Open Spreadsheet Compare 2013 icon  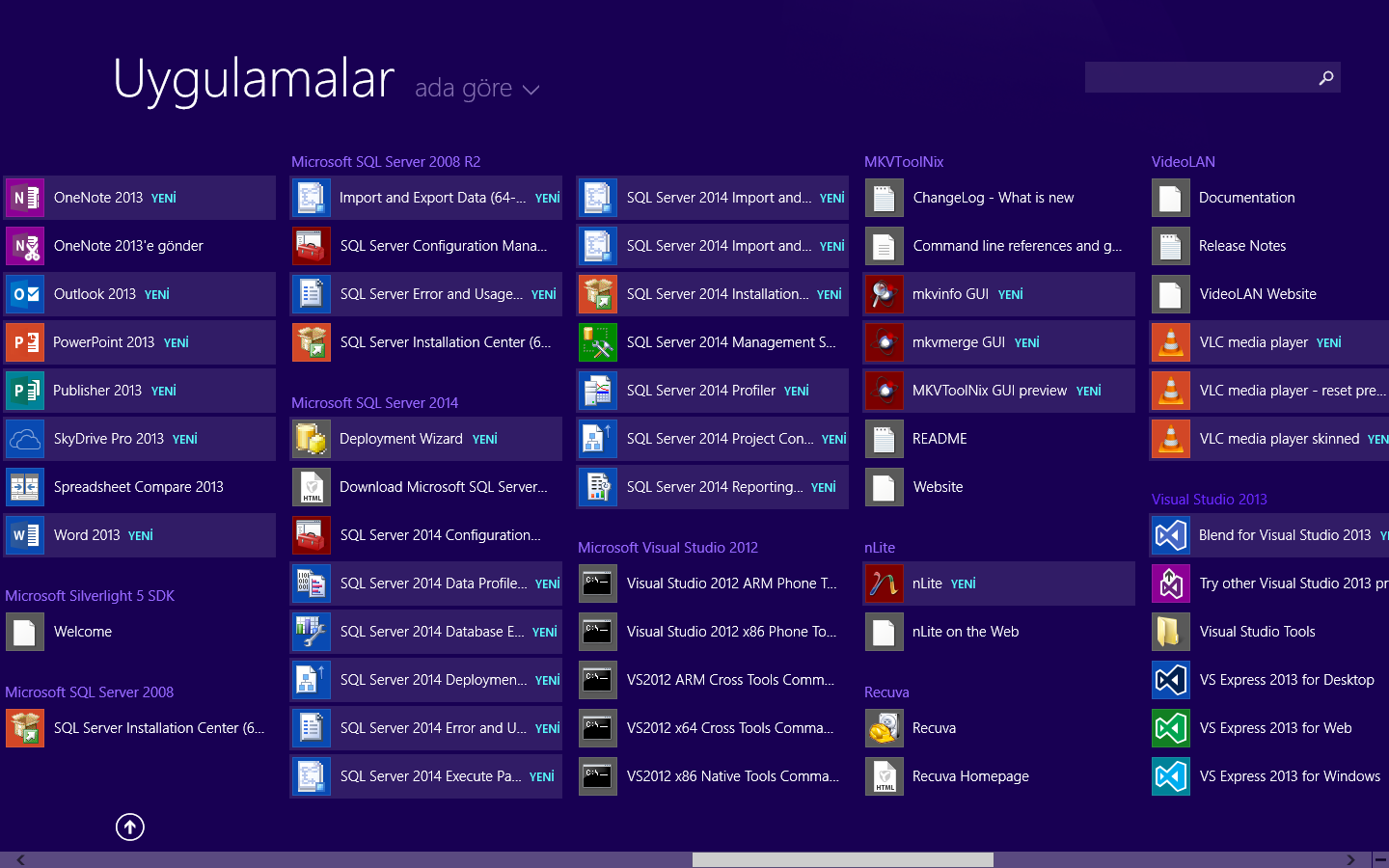pos(25,487)
